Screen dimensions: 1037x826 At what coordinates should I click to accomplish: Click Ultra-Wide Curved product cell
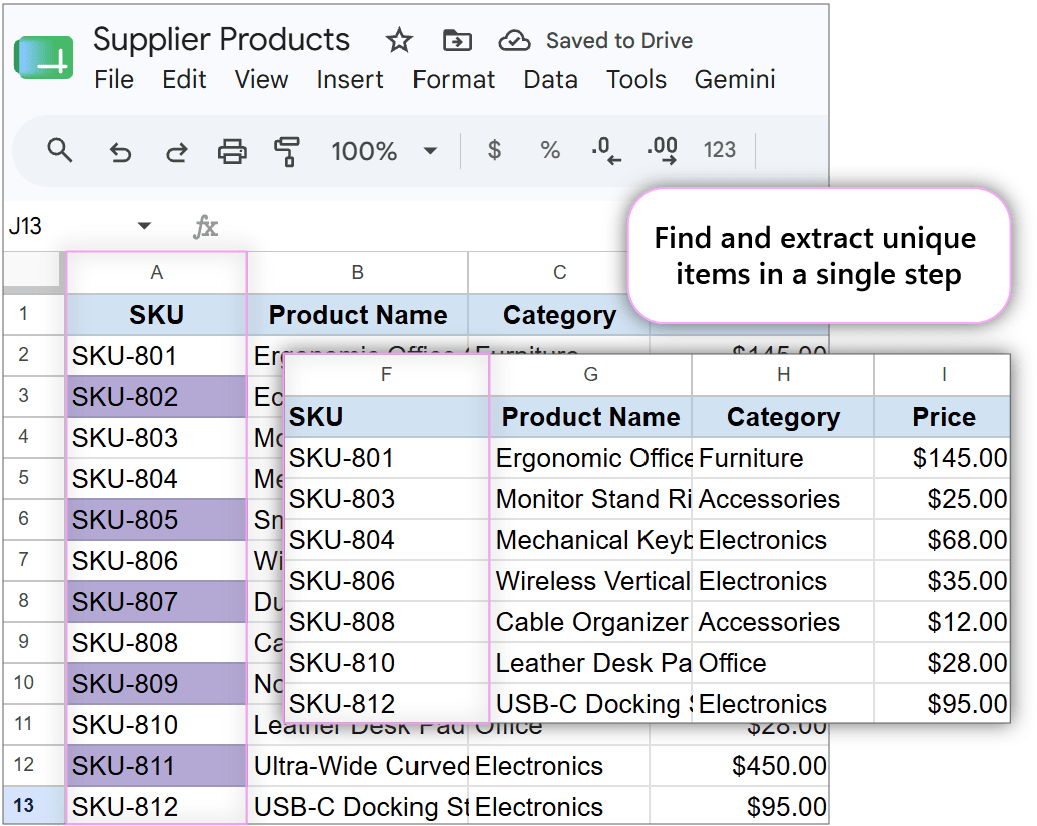[x=358, y=766]
